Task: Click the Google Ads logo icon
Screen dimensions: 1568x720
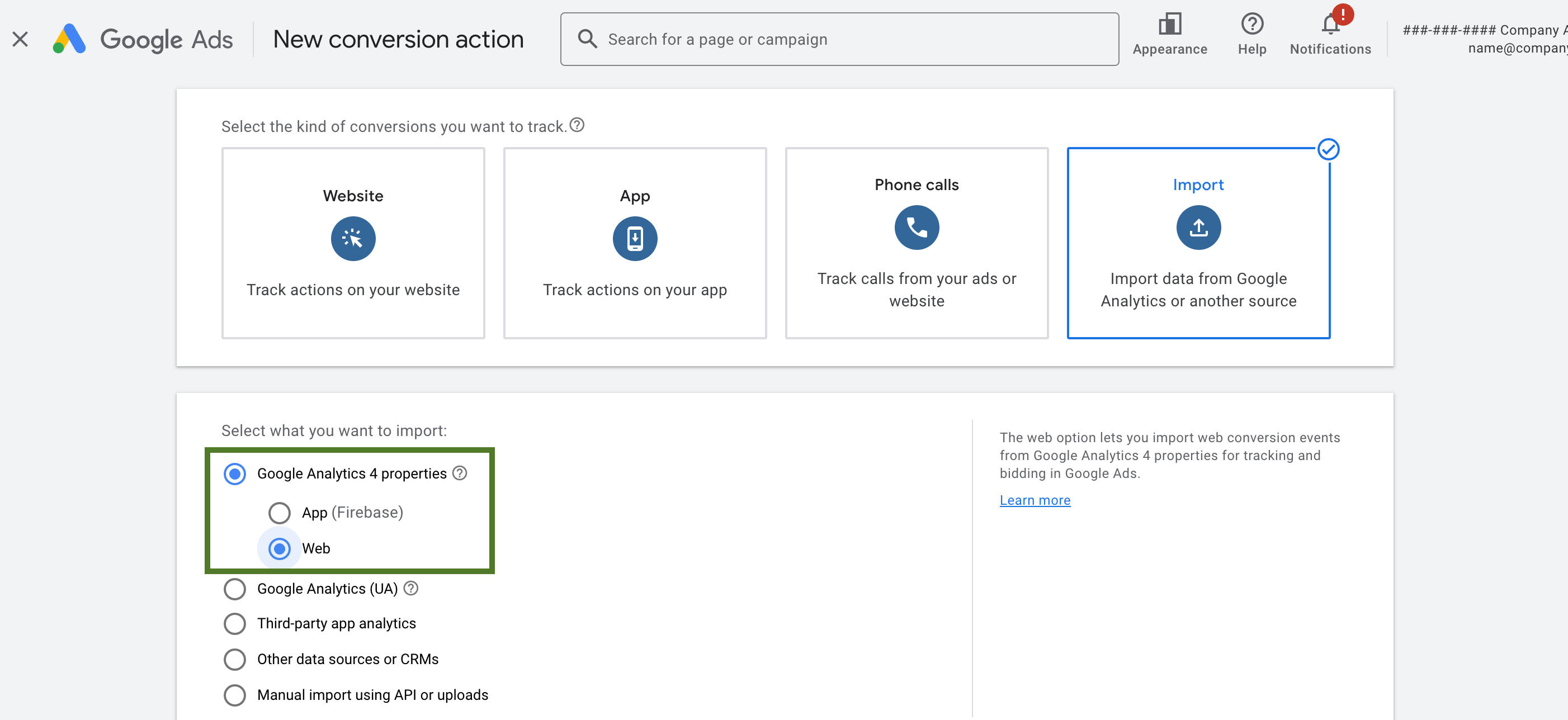Action: click(68, 39)
